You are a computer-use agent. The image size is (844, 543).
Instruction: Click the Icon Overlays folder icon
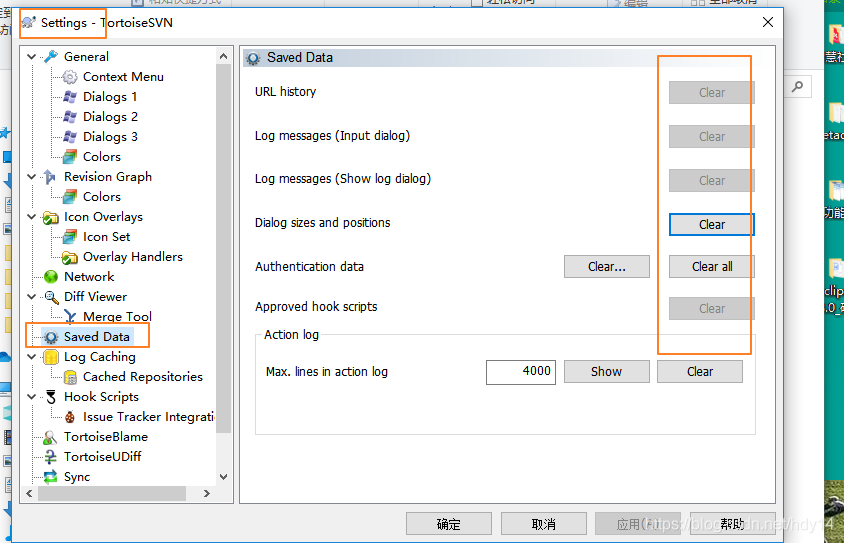coord(51,217)
